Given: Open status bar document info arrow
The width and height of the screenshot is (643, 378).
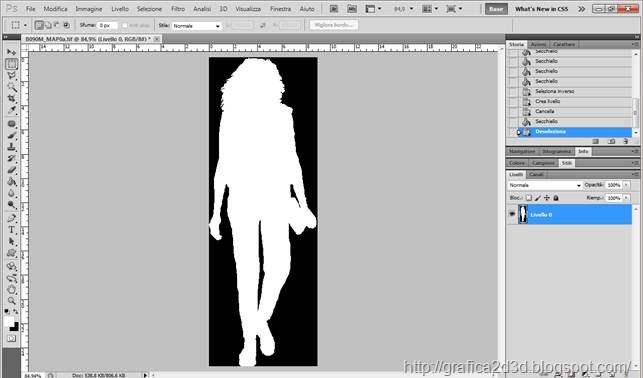Looking at the screenshot, I should [x=145, y=375].
